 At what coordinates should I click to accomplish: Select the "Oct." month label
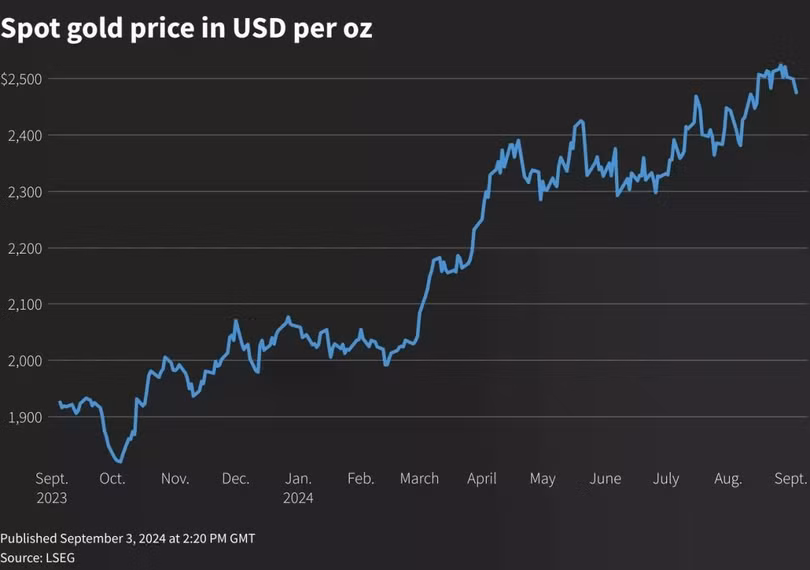pyautogui.click(x=112, y=479)
